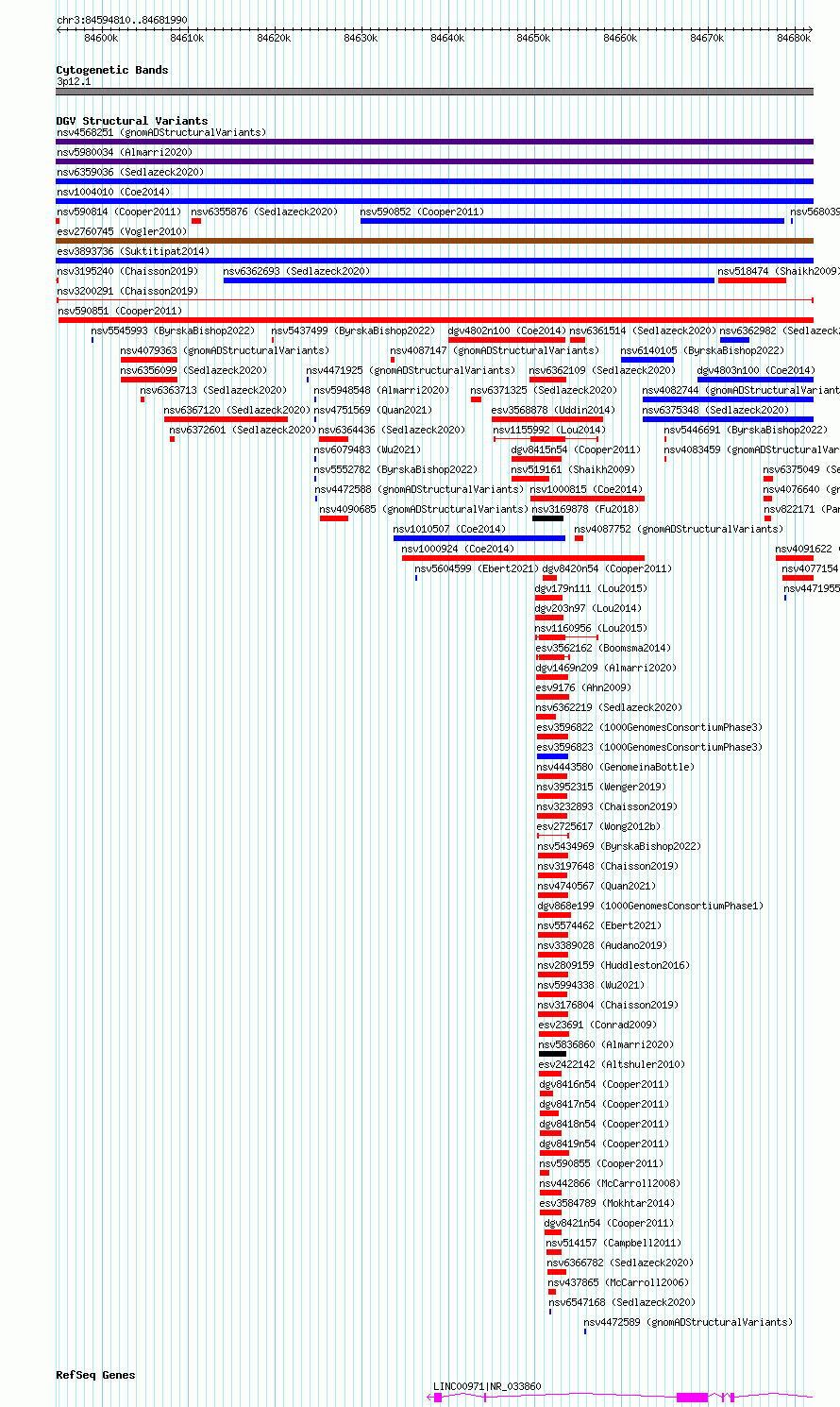Screen dimensions: 840x1407
Task: Click esv3596823 (1000GenomesConsortiumPhase3) label
Action: [650, 747]
